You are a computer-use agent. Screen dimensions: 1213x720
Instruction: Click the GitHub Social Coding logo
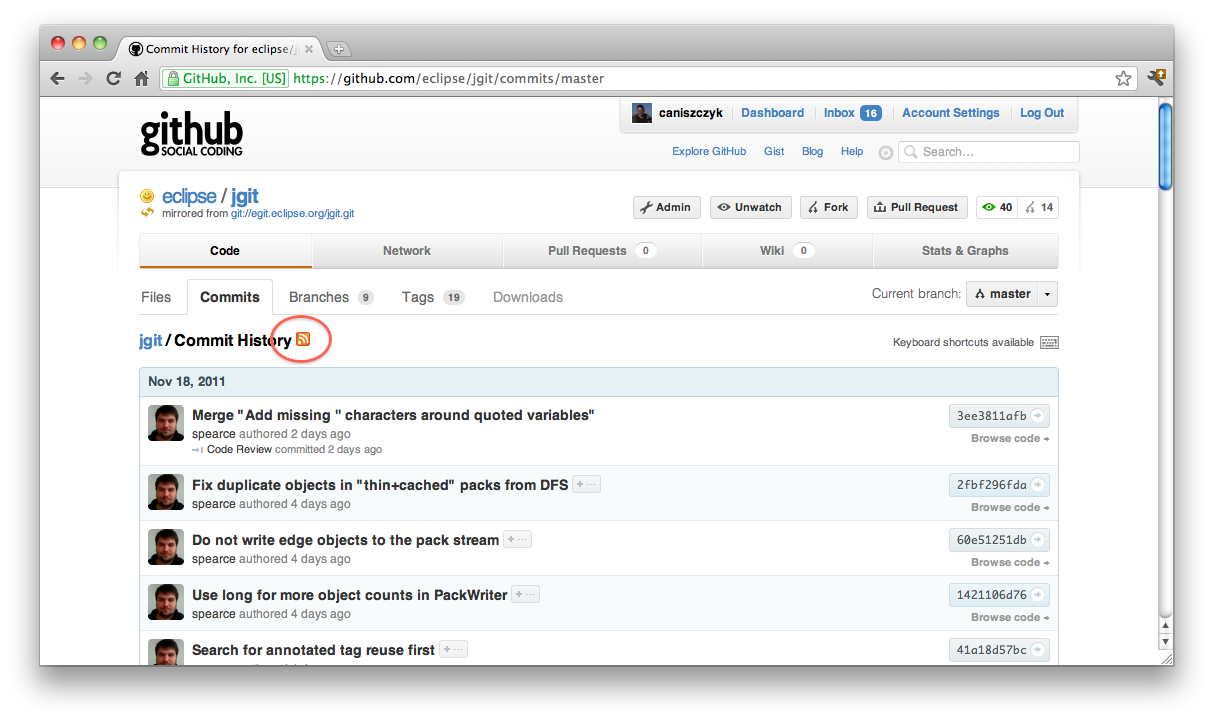(x=191, y=135)
